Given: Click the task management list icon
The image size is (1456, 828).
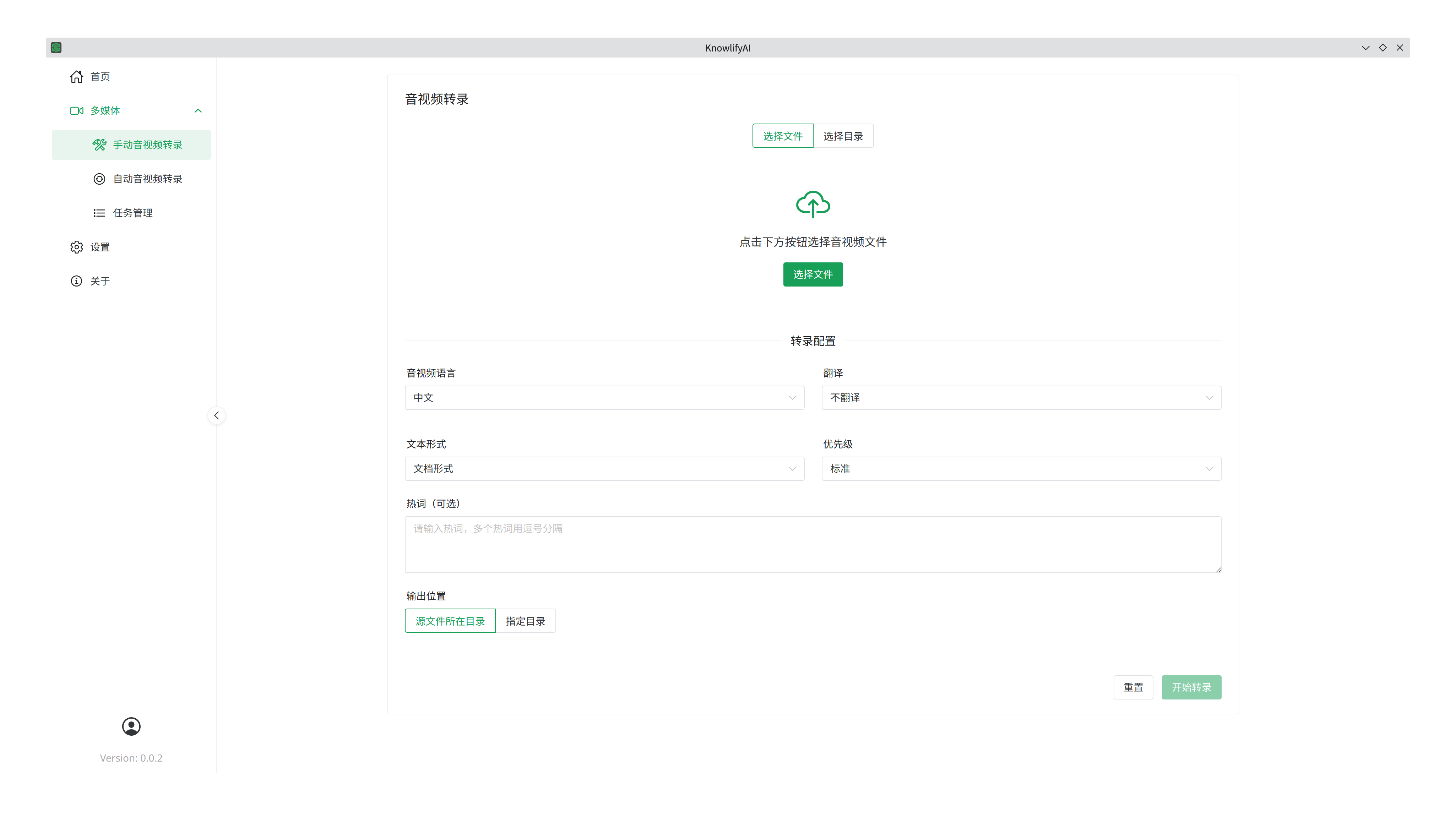Looking at the screenshot, I should [99, 213].
